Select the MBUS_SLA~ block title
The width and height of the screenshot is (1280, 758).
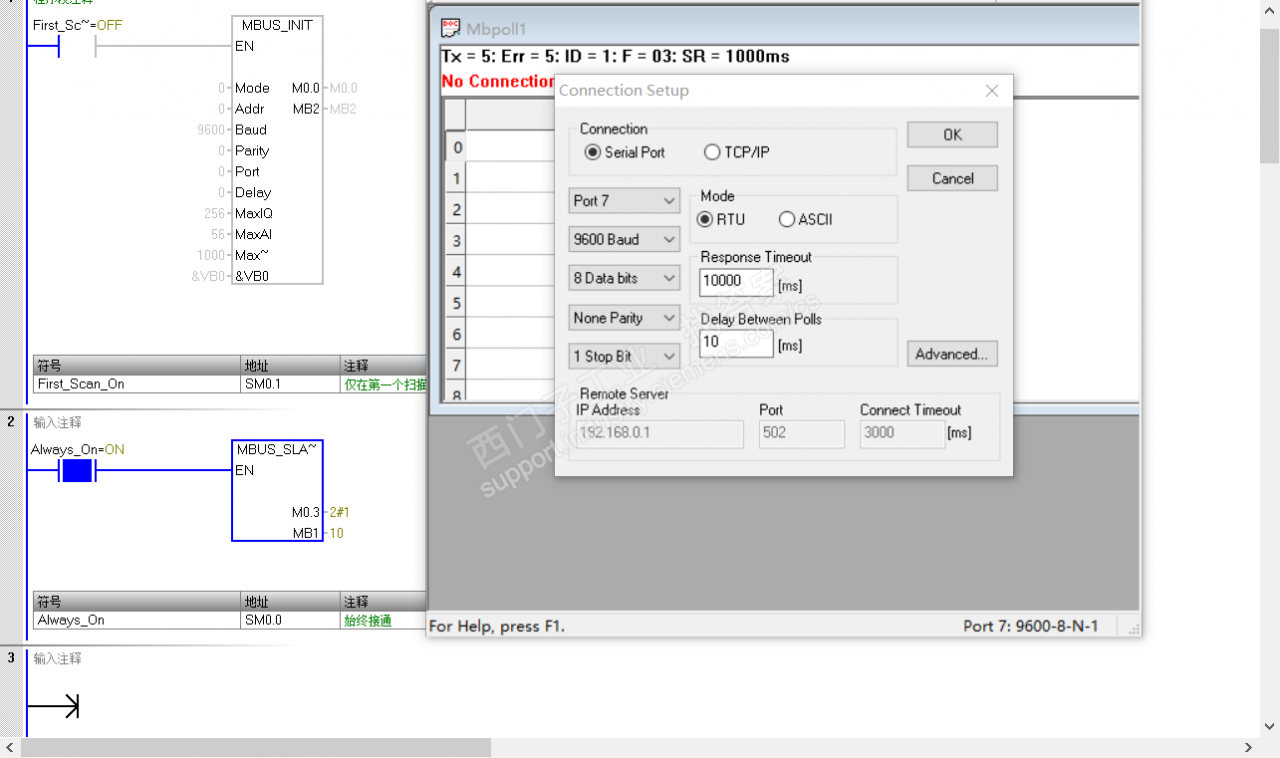tap(277, 450)
